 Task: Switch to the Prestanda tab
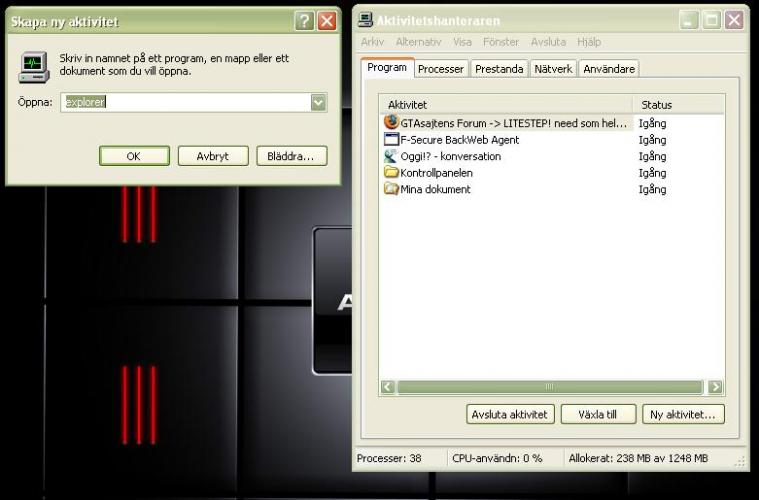point(499,69)
